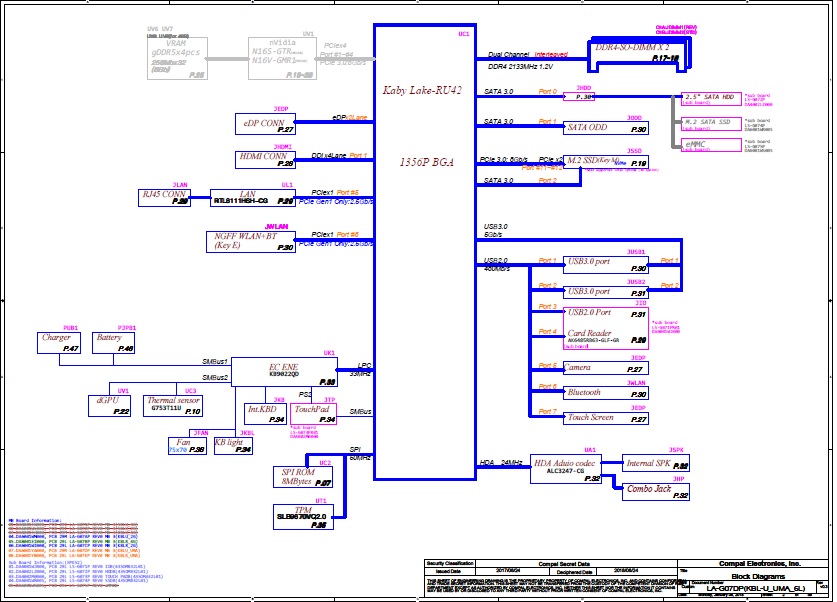The width and height of the screenshot is (837, 602).
Task: Click the M.2 SATA SSD sub-board block
Action: click(712, 124)
